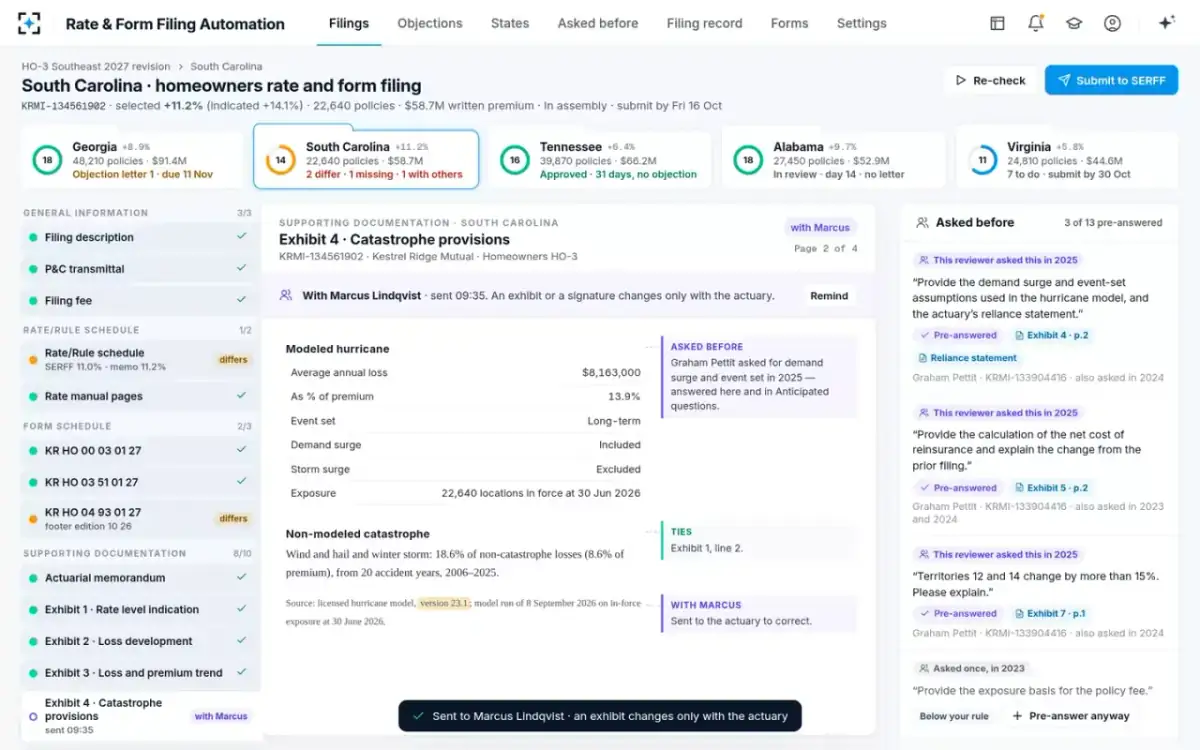Select the Tennessee state card

(599, 160)
